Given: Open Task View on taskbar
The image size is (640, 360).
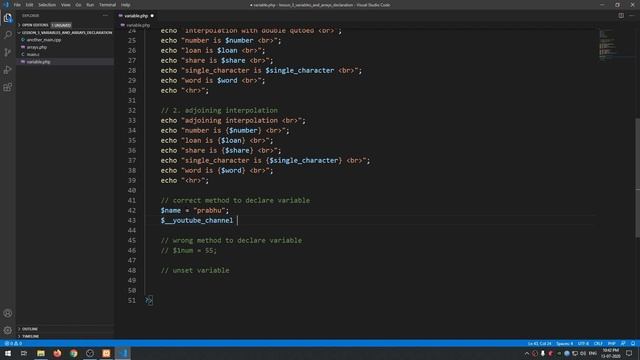Looking at the screenshot, I should [24, 353].
